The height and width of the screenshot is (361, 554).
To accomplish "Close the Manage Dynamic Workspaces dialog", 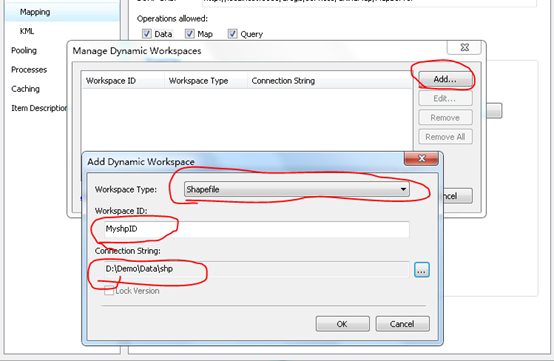I will [x=464, y=47].
